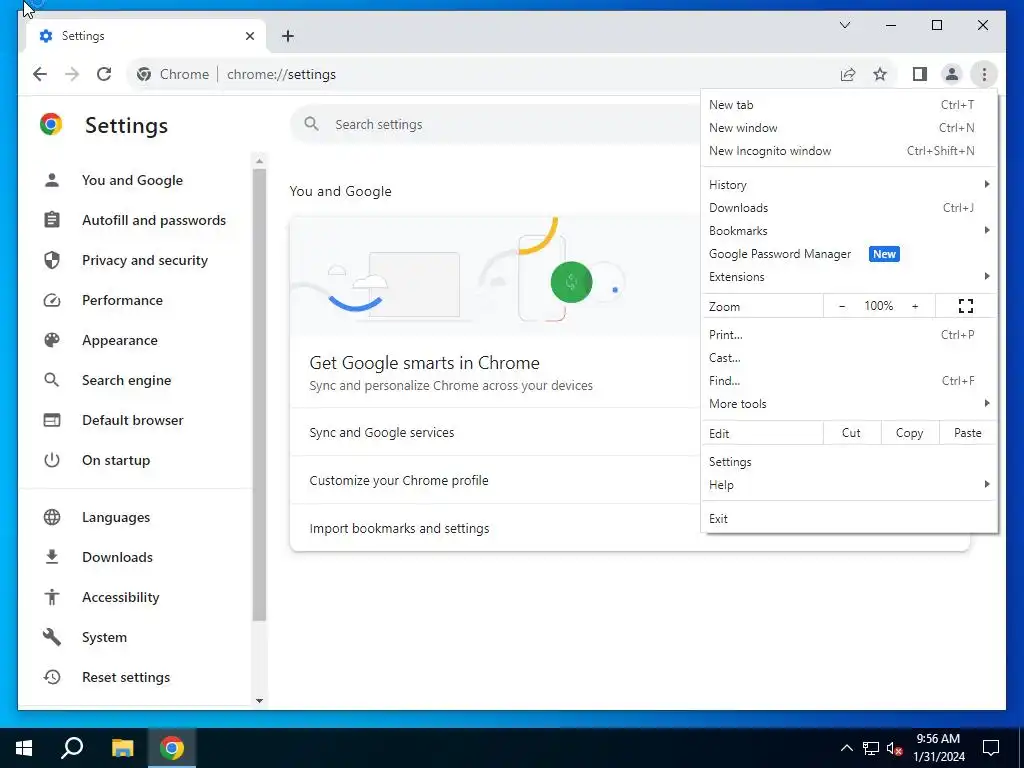Open Settings from the Chrome menu
Viewport: 1024px width, 768px height.
[x=849, y=462]
